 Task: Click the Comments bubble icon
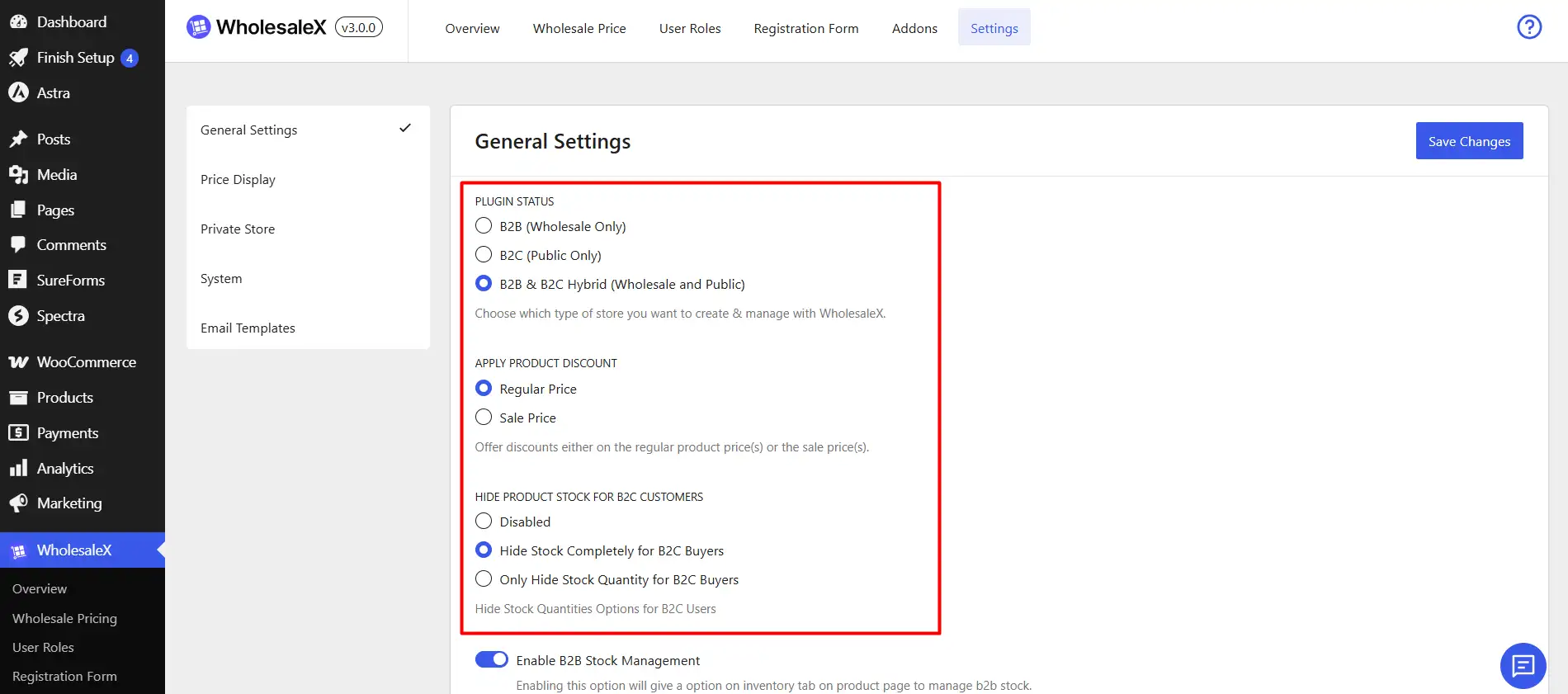click(x=18, y=245)
